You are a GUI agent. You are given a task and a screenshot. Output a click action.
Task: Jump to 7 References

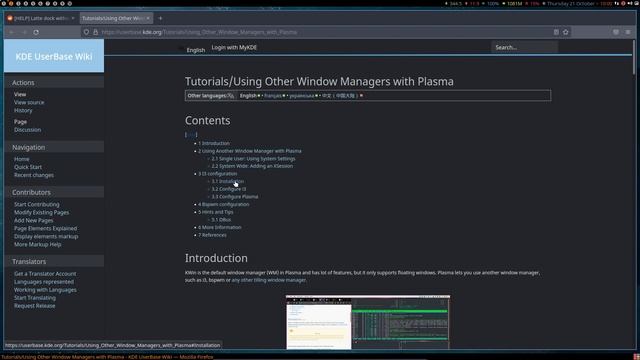(212, 235)
